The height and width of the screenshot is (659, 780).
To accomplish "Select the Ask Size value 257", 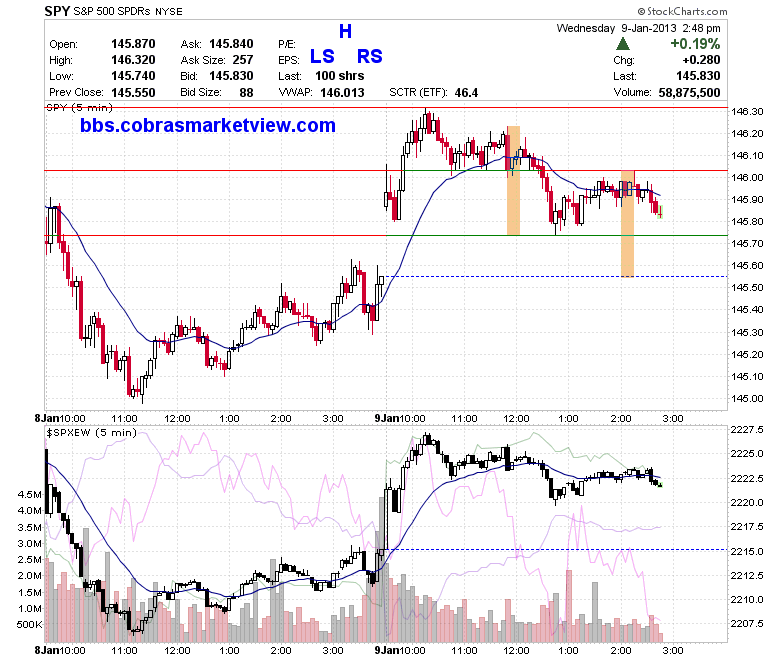I will pos(243,60).
